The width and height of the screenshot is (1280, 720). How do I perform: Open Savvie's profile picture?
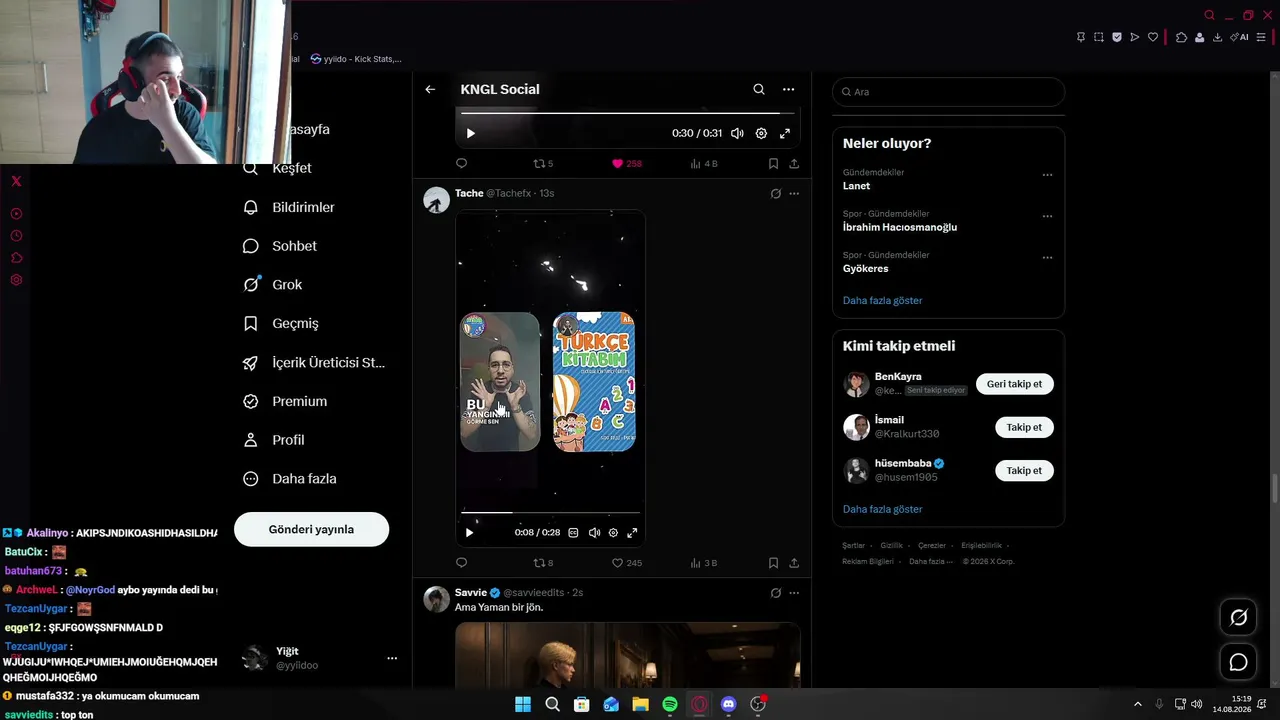(x=436, y=599)
